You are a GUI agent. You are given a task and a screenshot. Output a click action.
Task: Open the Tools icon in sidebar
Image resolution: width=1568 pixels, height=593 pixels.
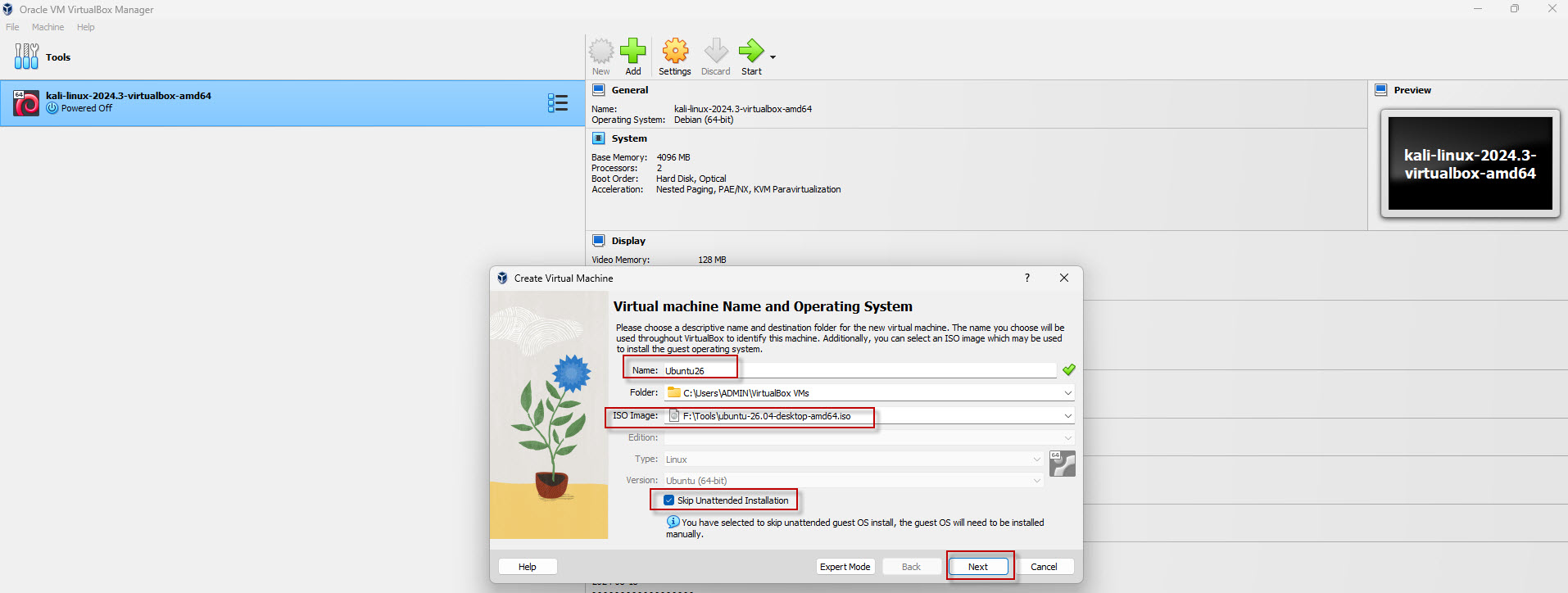pyautogui.click(x=26, y=57)
